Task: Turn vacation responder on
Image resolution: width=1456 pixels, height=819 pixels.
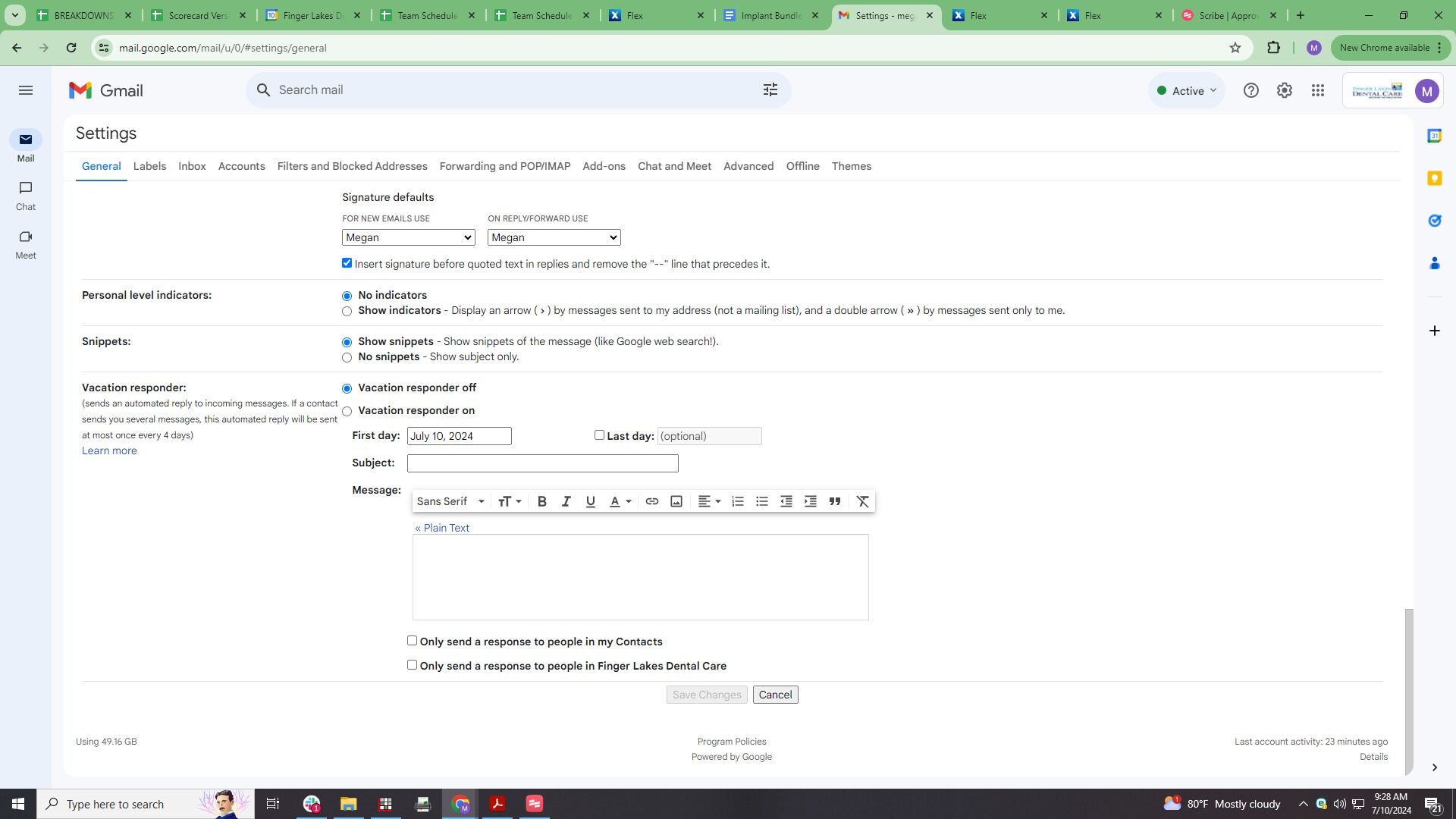Action: pyautogui.click(x=347, y=412)
